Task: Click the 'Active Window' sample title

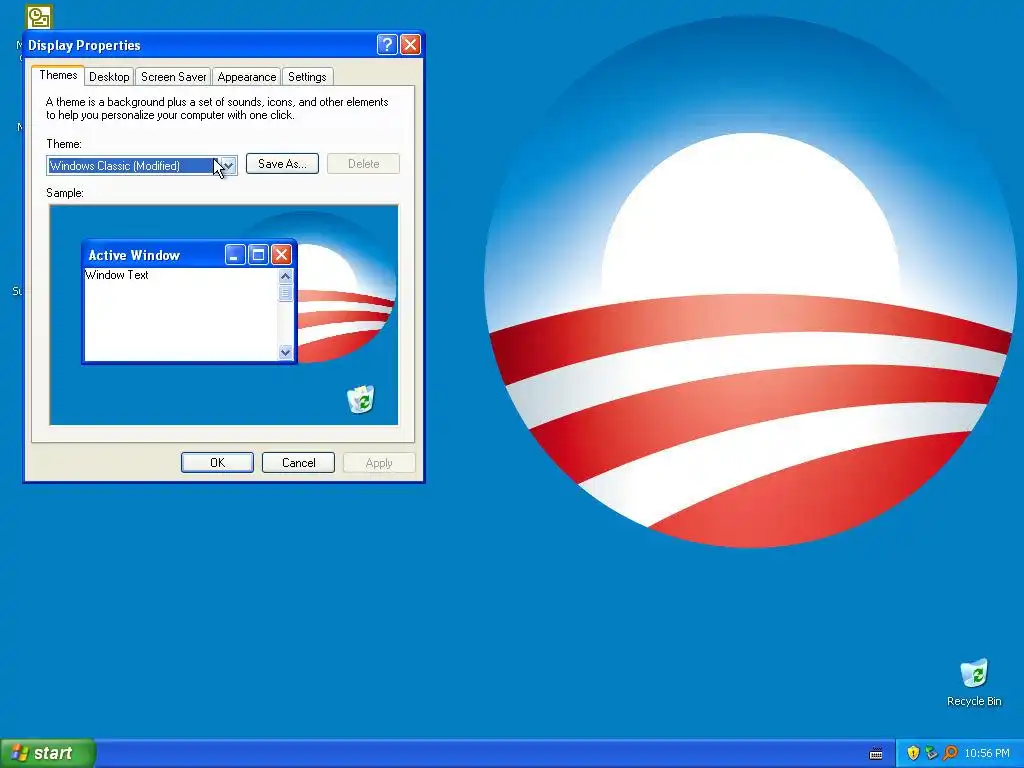Action: click(134, 255)
